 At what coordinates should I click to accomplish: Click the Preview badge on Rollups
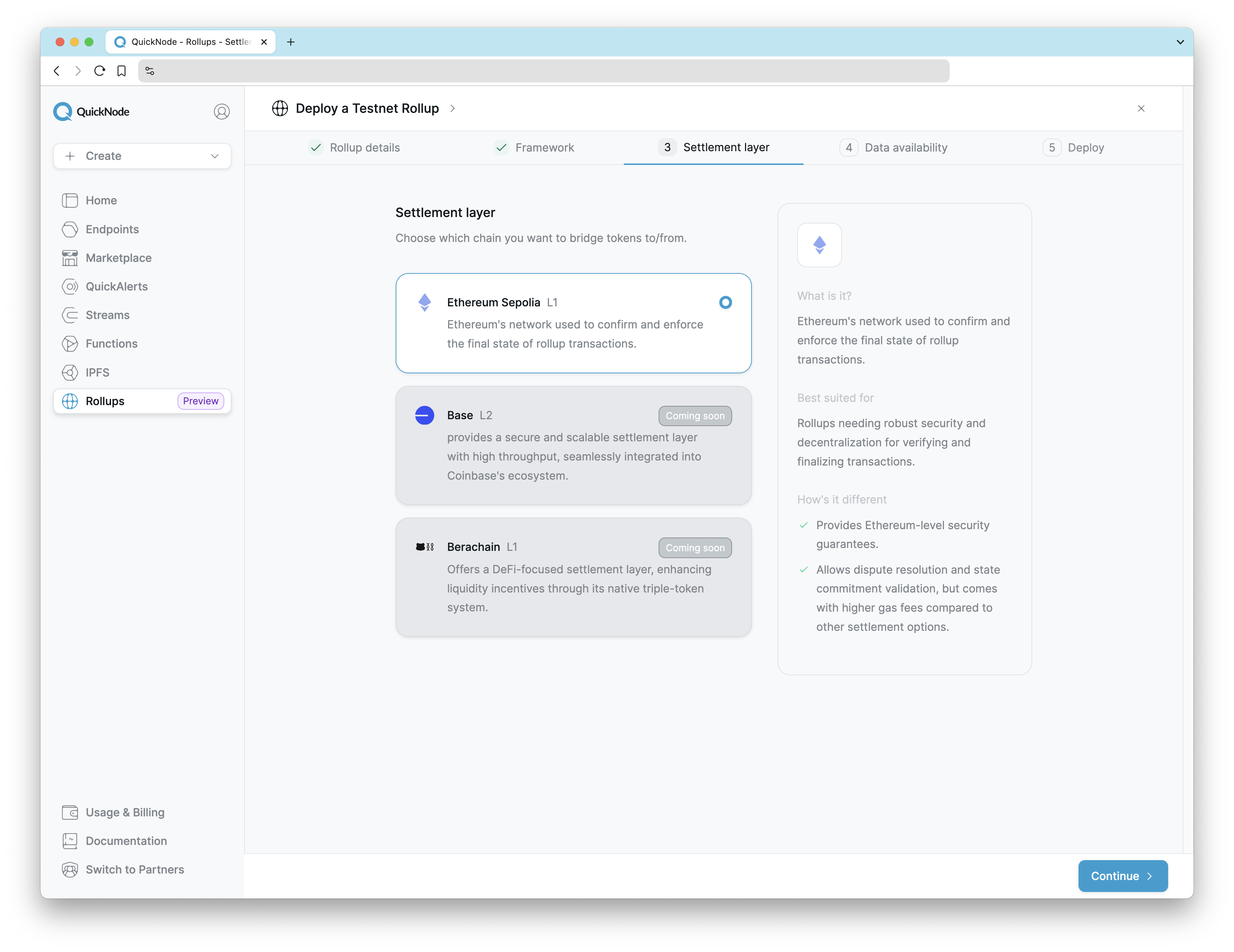click(x=201, y=401)
